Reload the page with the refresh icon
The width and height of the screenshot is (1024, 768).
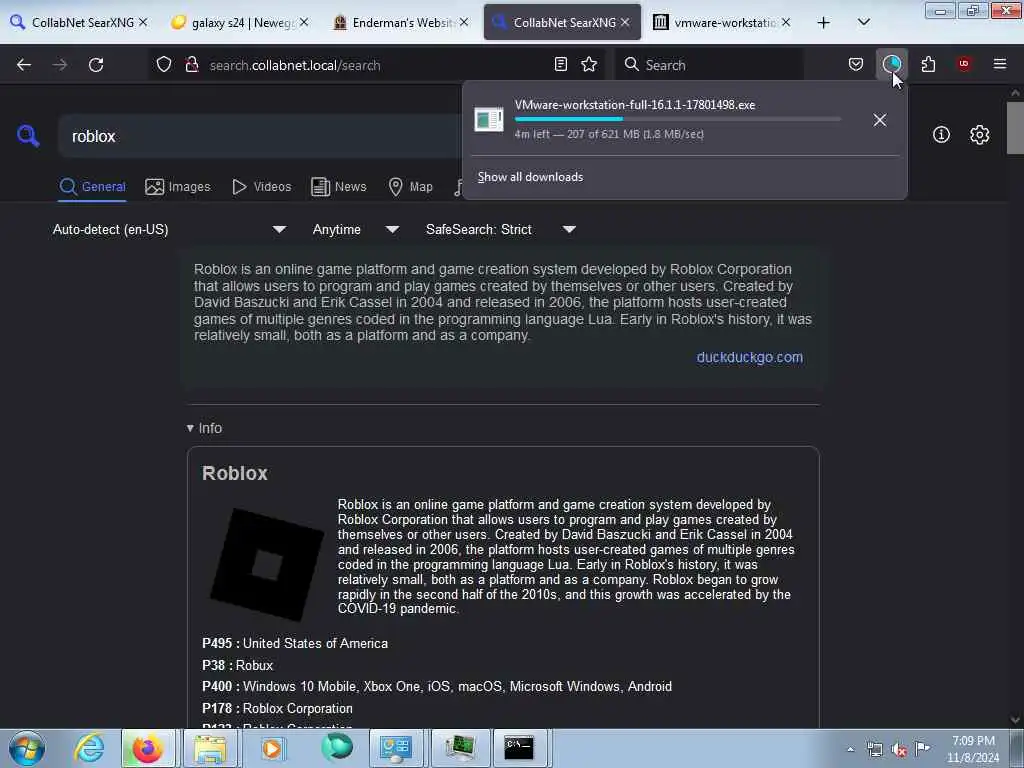96,65
